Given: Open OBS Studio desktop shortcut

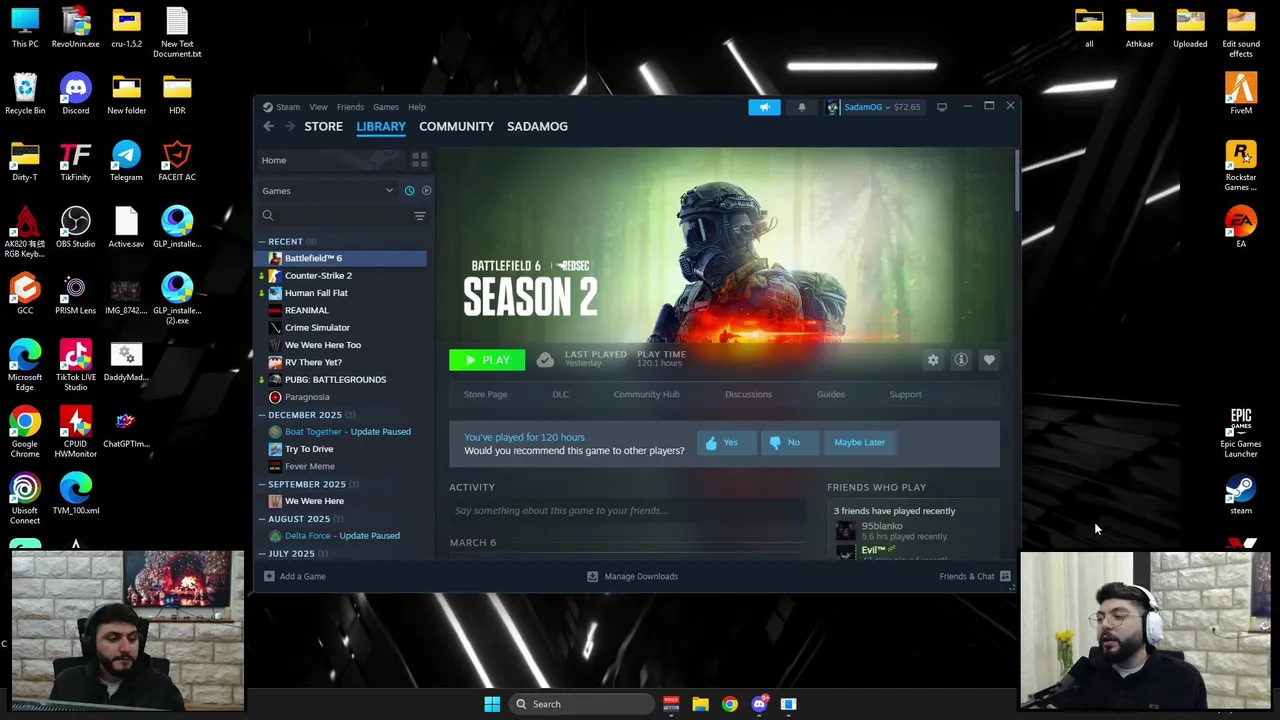Looking at the screenshot, I should coord(76,227).
